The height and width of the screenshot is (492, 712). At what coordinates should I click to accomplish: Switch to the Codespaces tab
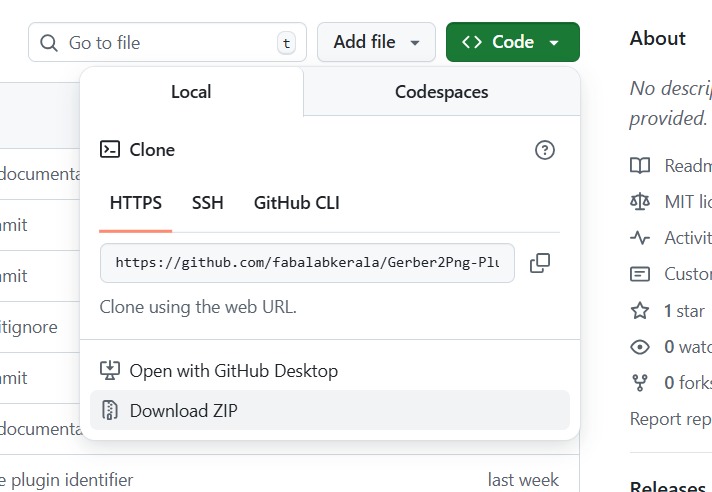click(441, 92)
